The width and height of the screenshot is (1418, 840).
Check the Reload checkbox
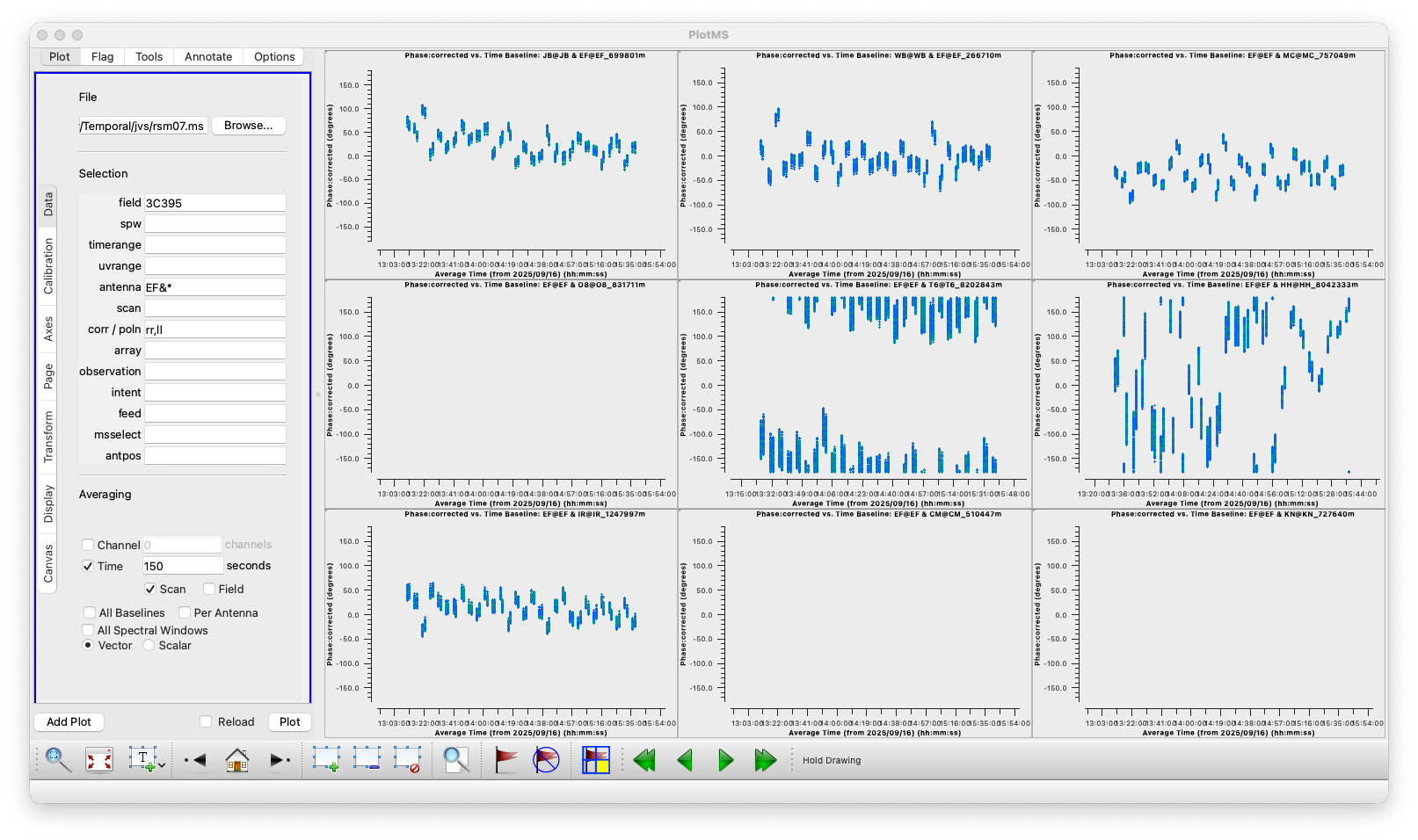206,722
